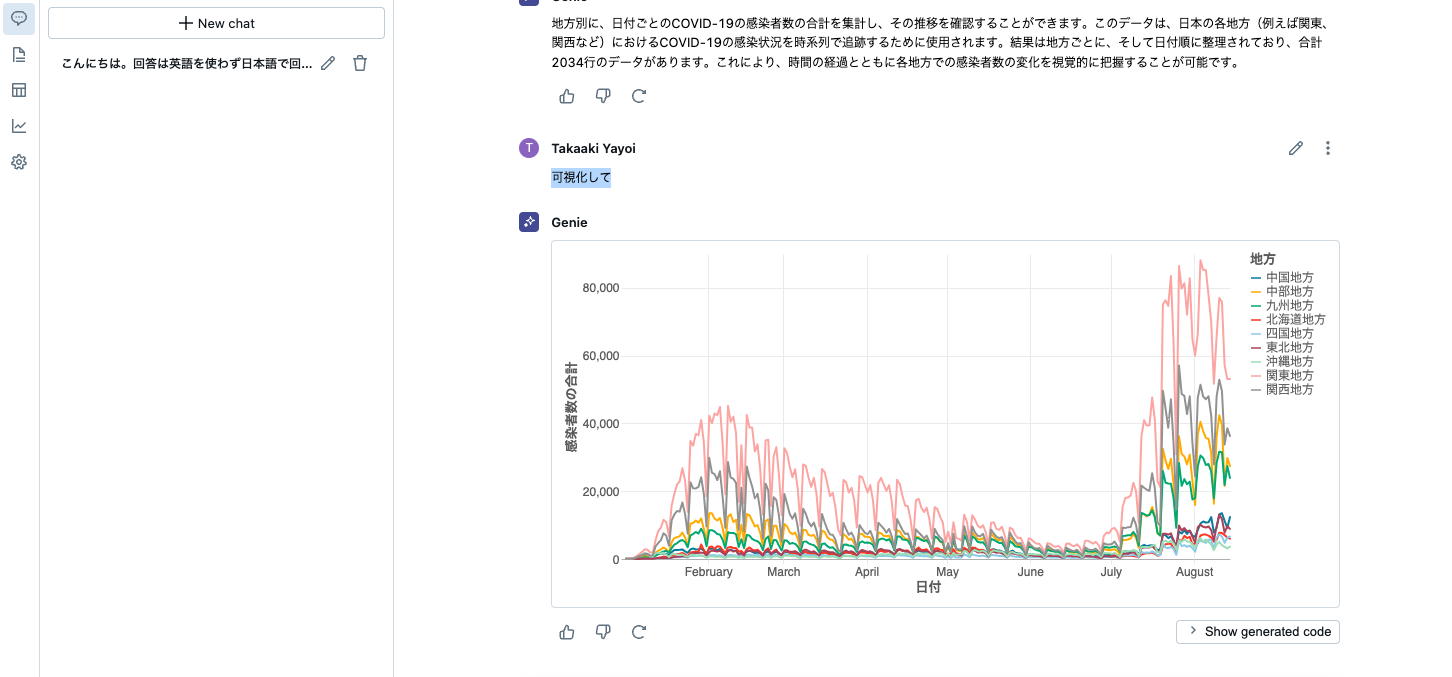Open the Chats panel in the sidebar

coord(18,18)
